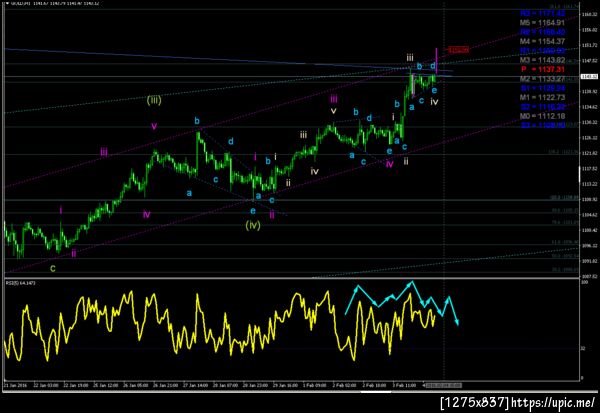Open the upic.me link in the watermark
600x413 pixels.
tap(553, 403)
